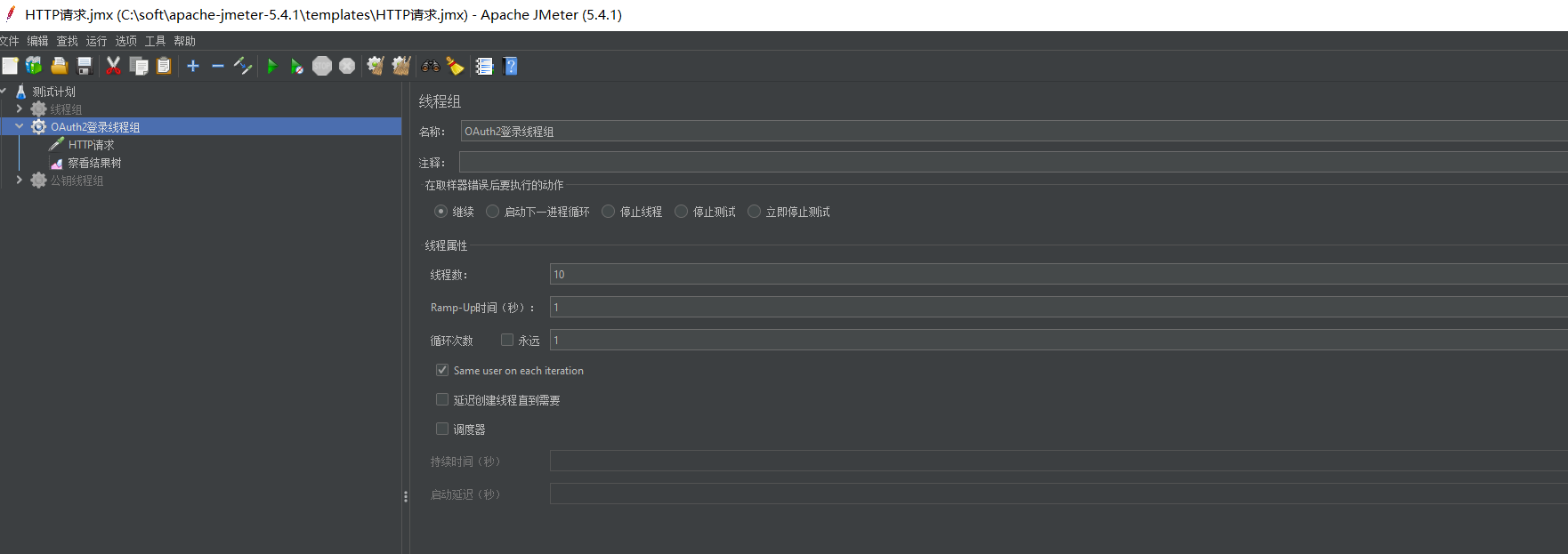The height and width of the screenshot is (554, 1568).
Task: Click the Start without pauses icon
Action: coord(297,66)
